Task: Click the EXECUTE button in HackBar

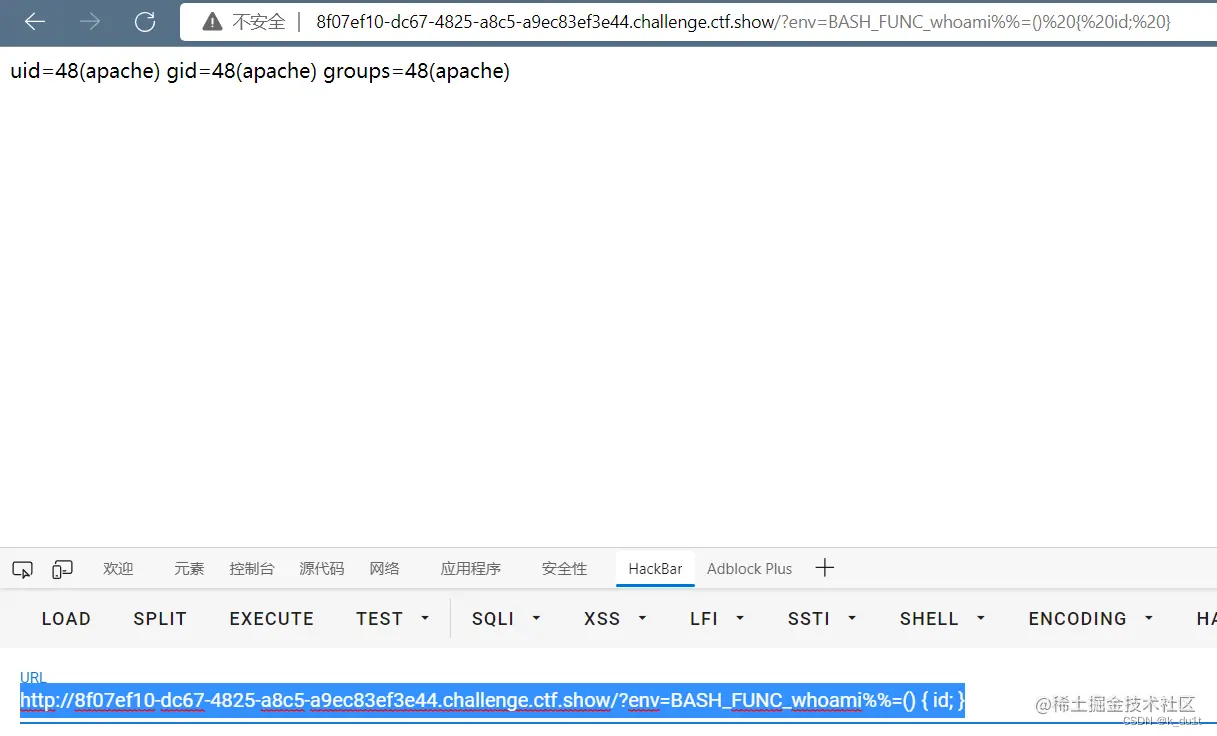Action: click(272, 619)
